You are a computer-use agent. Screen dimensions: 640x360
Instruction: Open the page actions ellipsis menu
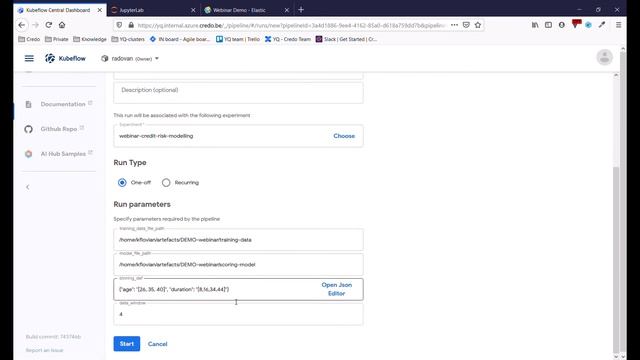[x=454, y=25]
